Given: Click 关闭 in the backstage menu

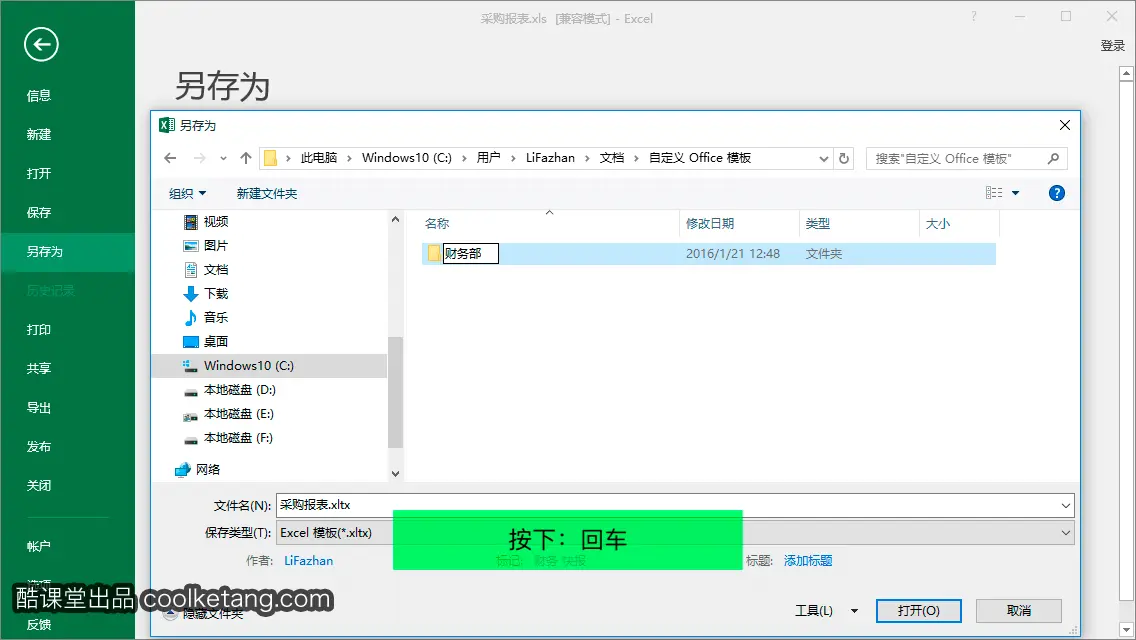Looking at the screenshot, I should click(39, 486).
